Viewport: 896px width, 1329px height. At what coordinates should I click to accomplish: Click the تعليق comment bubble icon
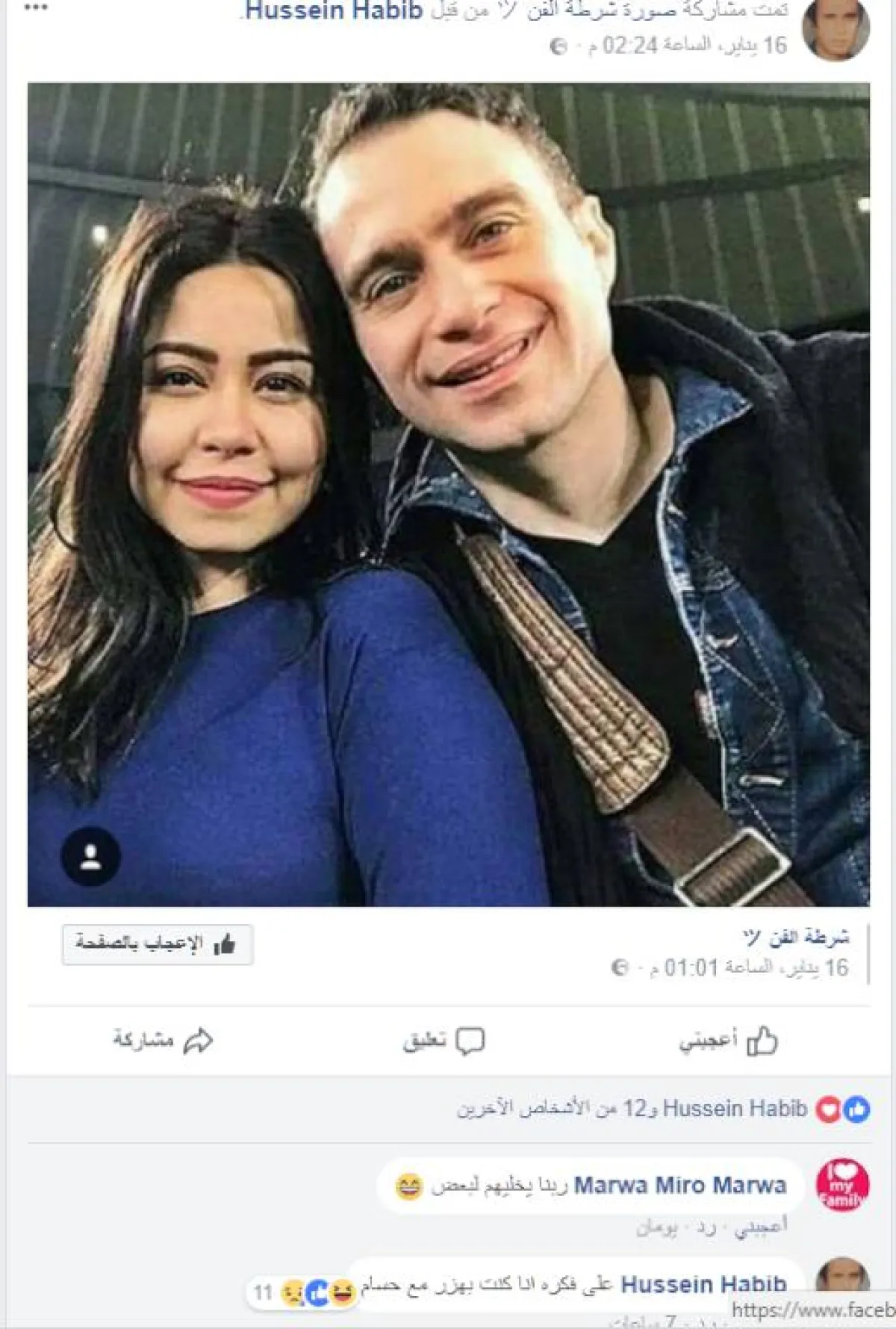click(470, 1041)
